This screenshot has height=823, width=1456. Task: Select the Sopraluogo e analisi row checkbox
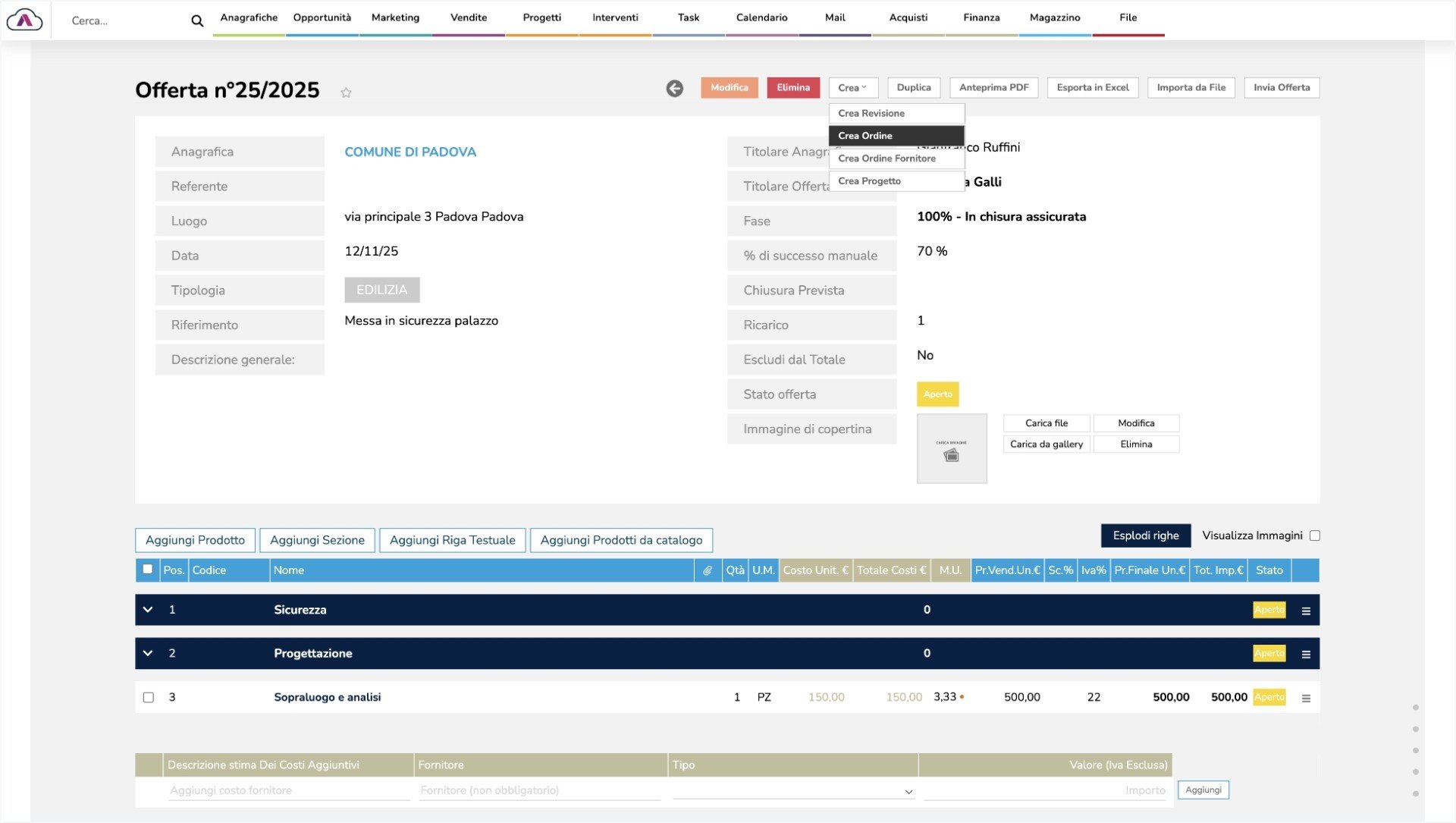pos(149,697)
